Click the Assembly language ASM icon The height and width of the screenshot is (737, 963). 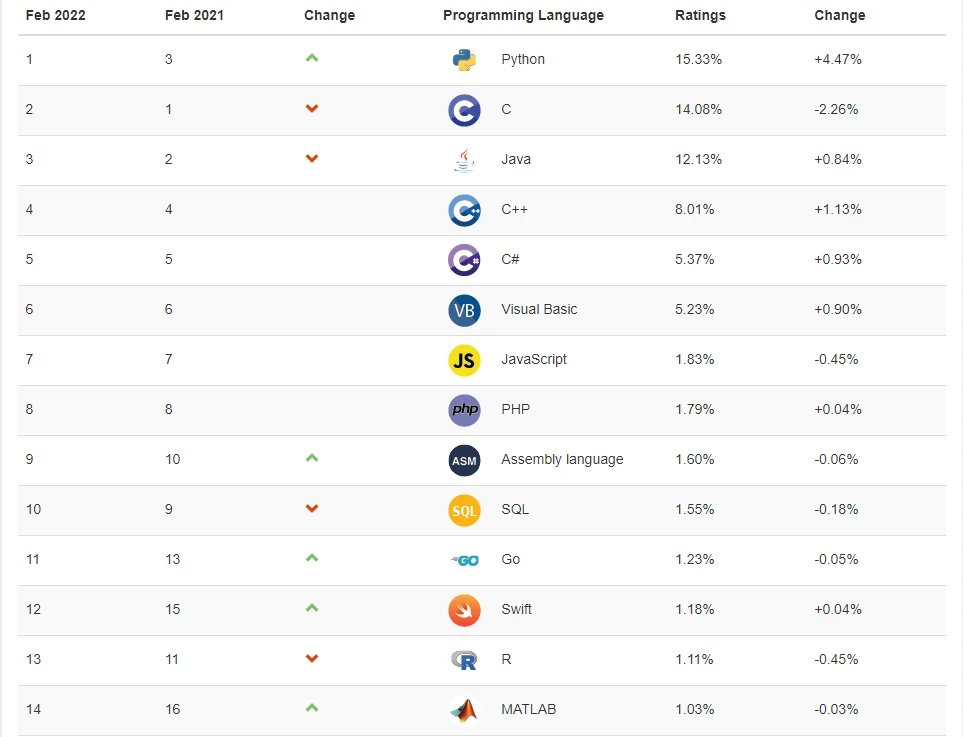464,460
